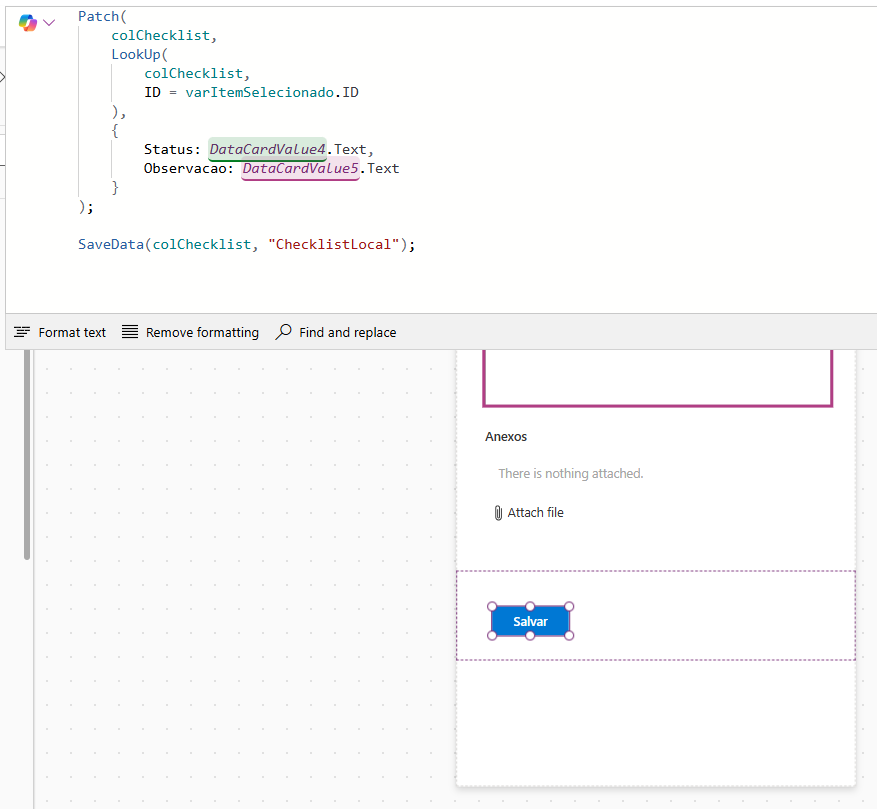Click the Attach file link
Image resolution: width=877 pixels, height=809 pixels.
point(535,513)
